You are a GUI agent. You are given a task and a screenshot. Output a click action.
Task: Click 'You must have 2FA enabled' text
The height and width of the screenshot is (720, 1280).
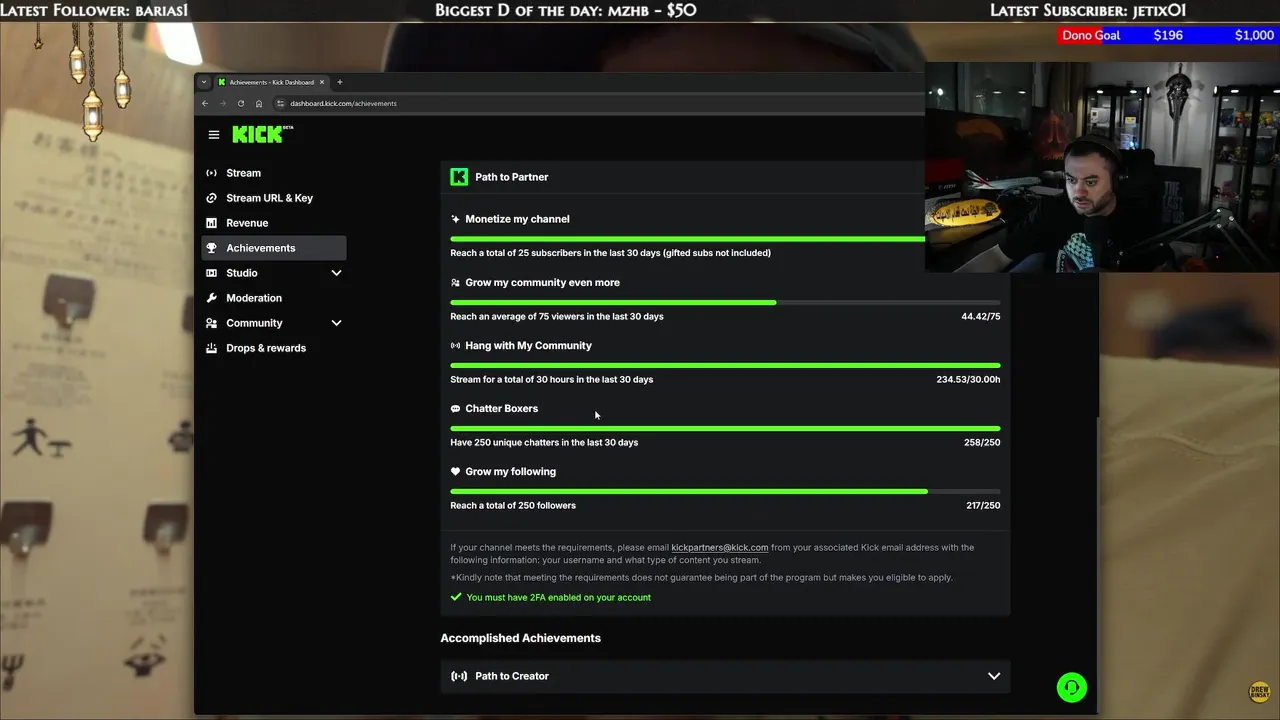click(x=558, y=597)
